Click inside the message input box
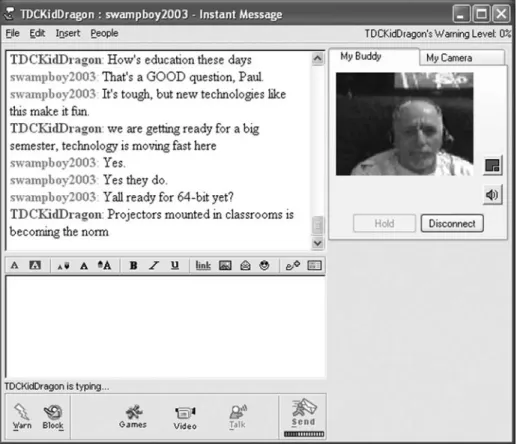 tap(166, 327)
